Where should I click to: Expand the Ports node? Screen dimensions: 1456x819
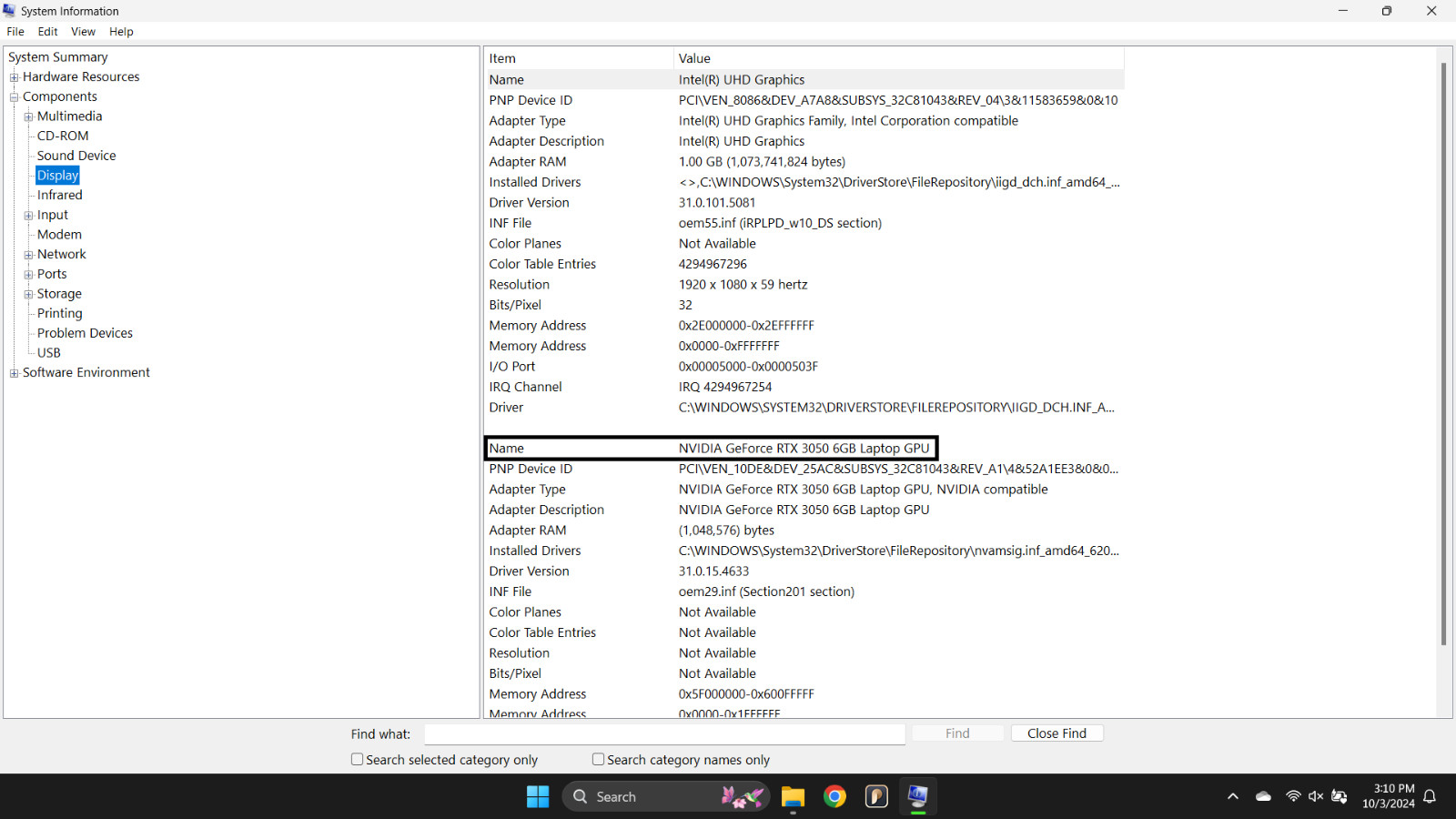(x=28, y=275)
